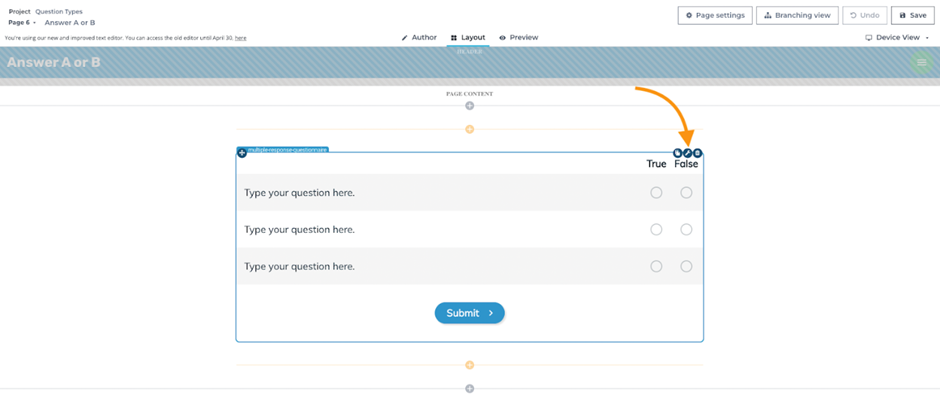This screenshot has width=940, height=395.
Task: Select False for the third question
Action: [x=686, y=266]
